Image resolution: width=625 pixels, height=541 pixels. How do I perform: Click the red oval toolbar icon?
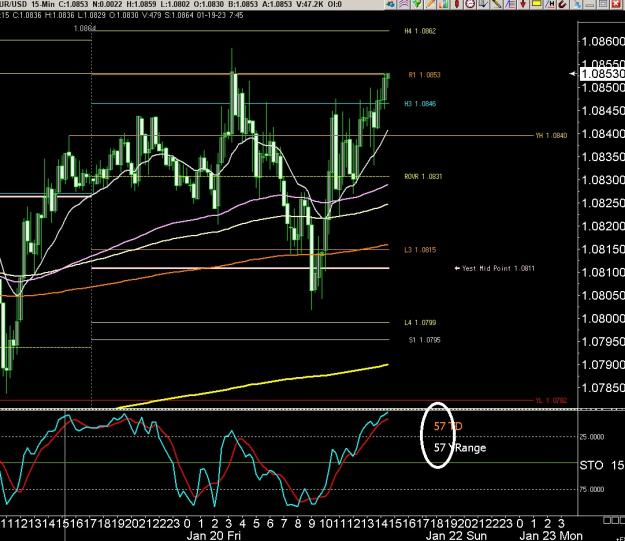click(457, 4)
